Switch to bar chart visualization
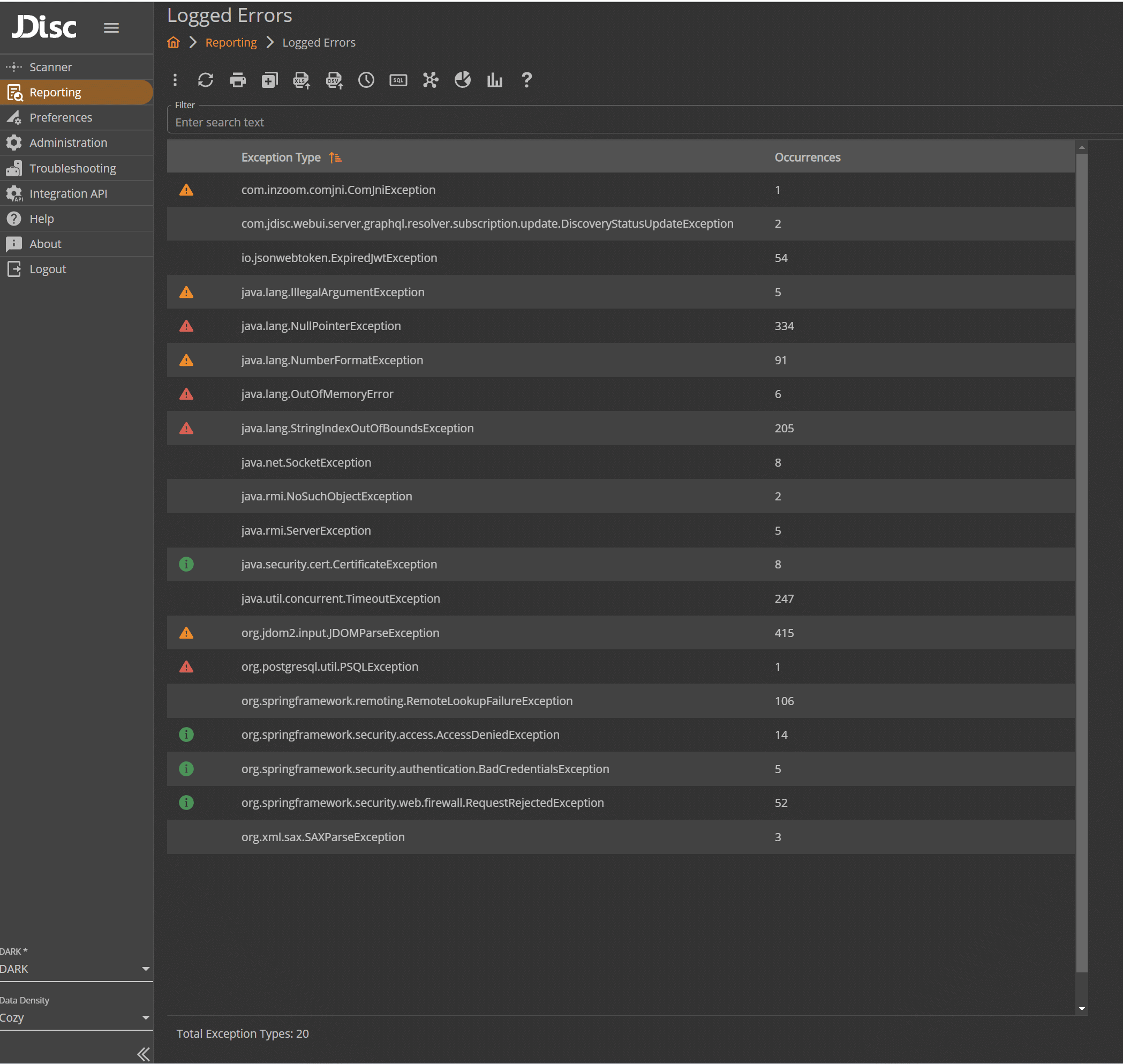The height and width of the screenshot is (1064, 1123). [x=494, y=80]
